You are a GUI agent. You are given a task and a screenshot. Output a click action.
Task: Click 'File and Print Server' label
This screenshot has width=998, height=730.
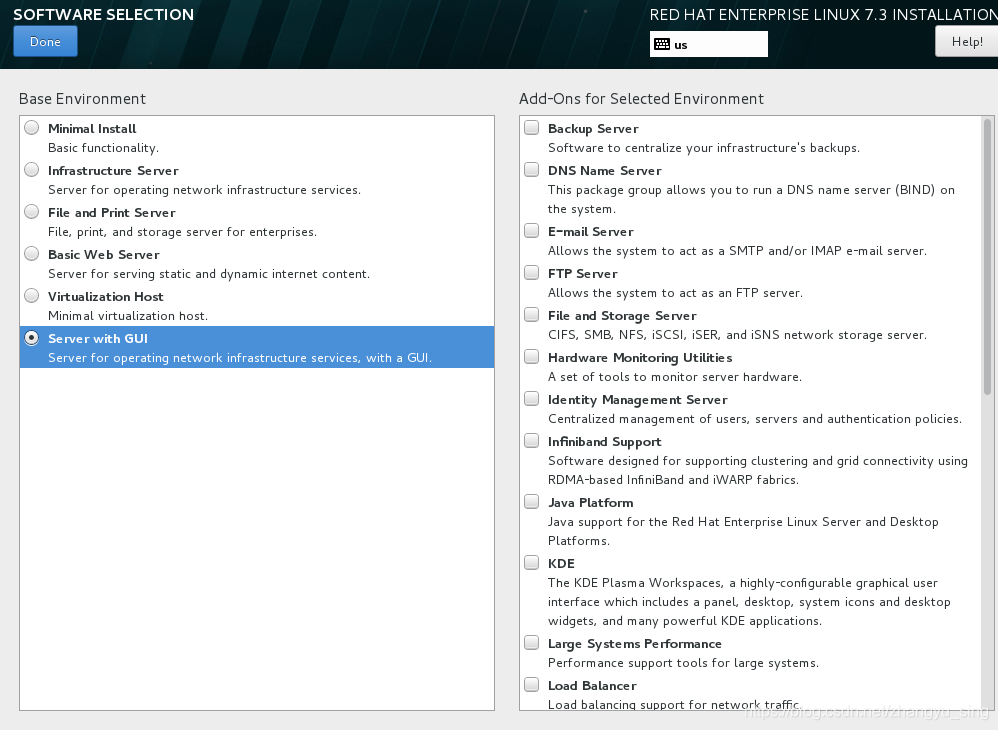click(x=112, y=213)
